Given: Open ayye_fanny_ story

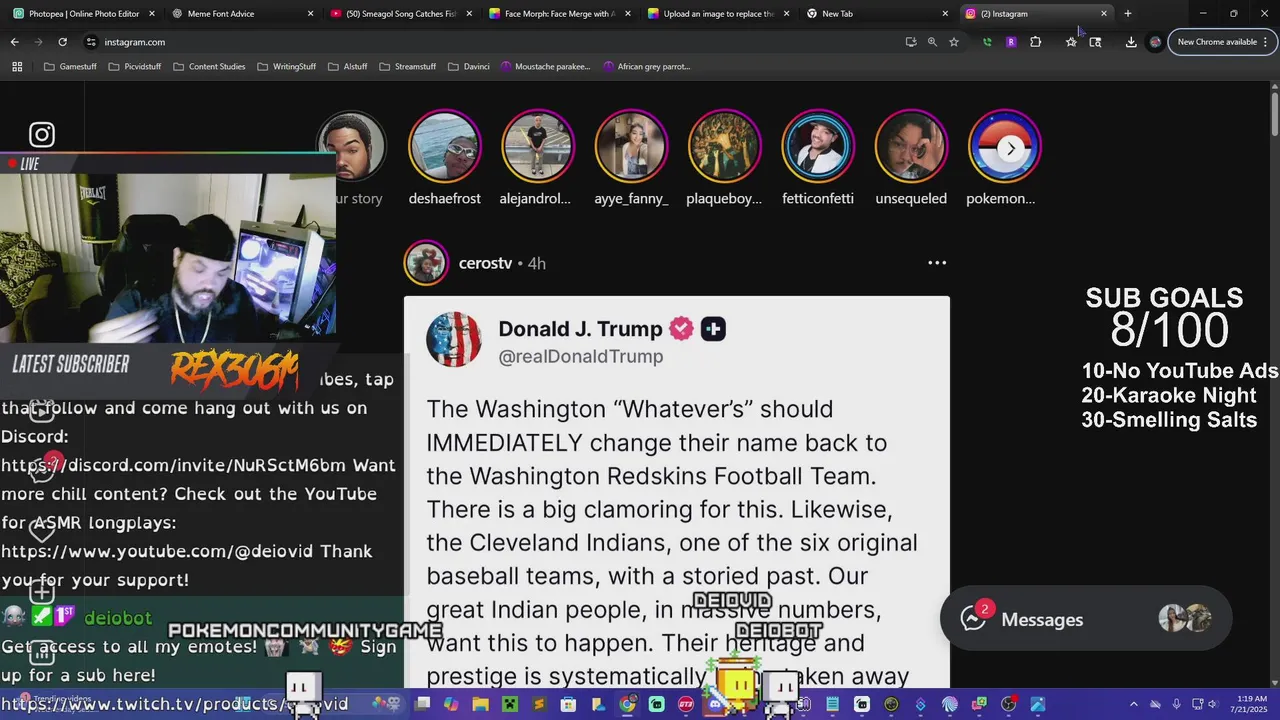Looking at the screenshot, I should (x=631, y=146).
